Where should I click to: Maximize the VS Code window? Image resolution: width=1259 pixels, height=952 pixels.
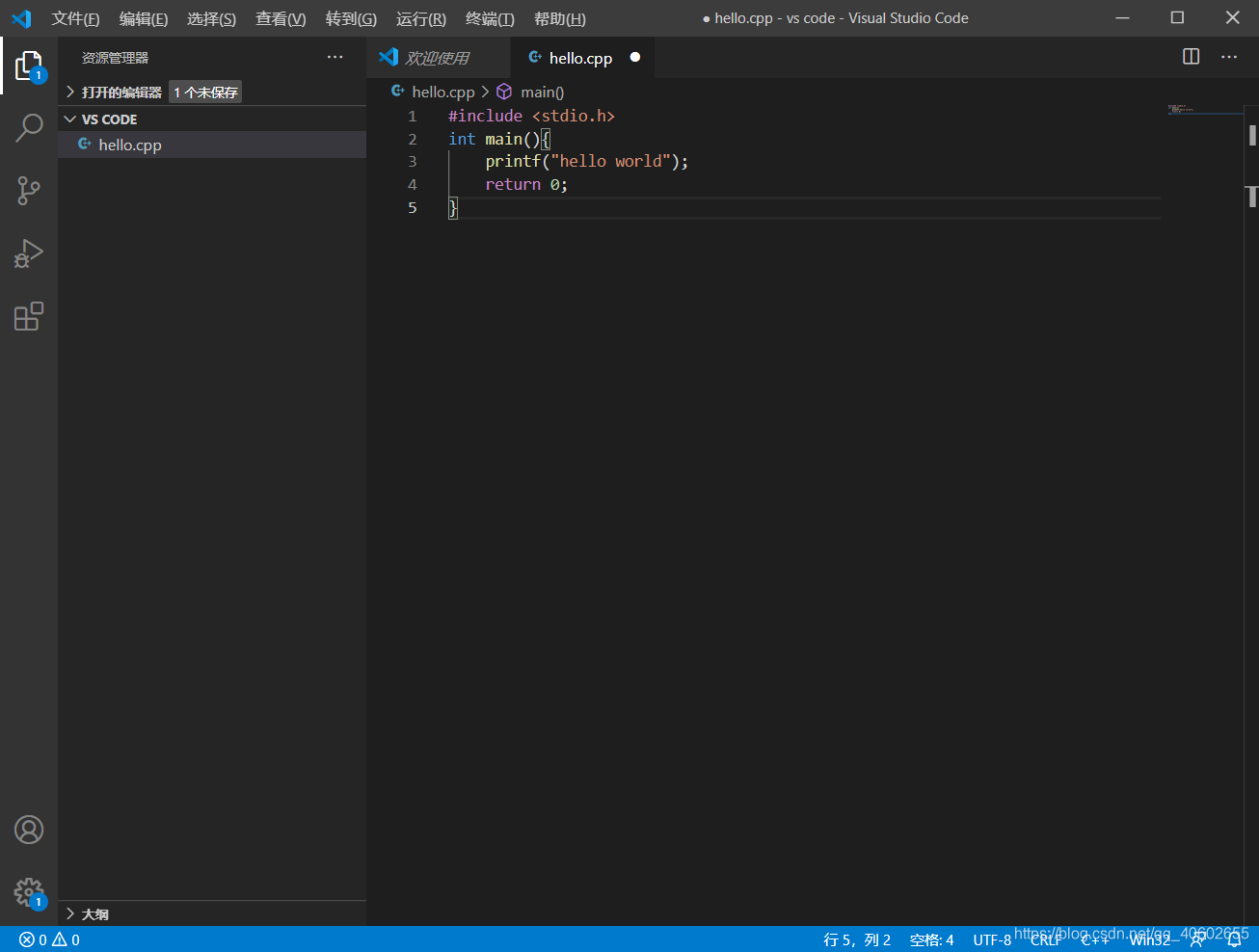point(1177,17)
